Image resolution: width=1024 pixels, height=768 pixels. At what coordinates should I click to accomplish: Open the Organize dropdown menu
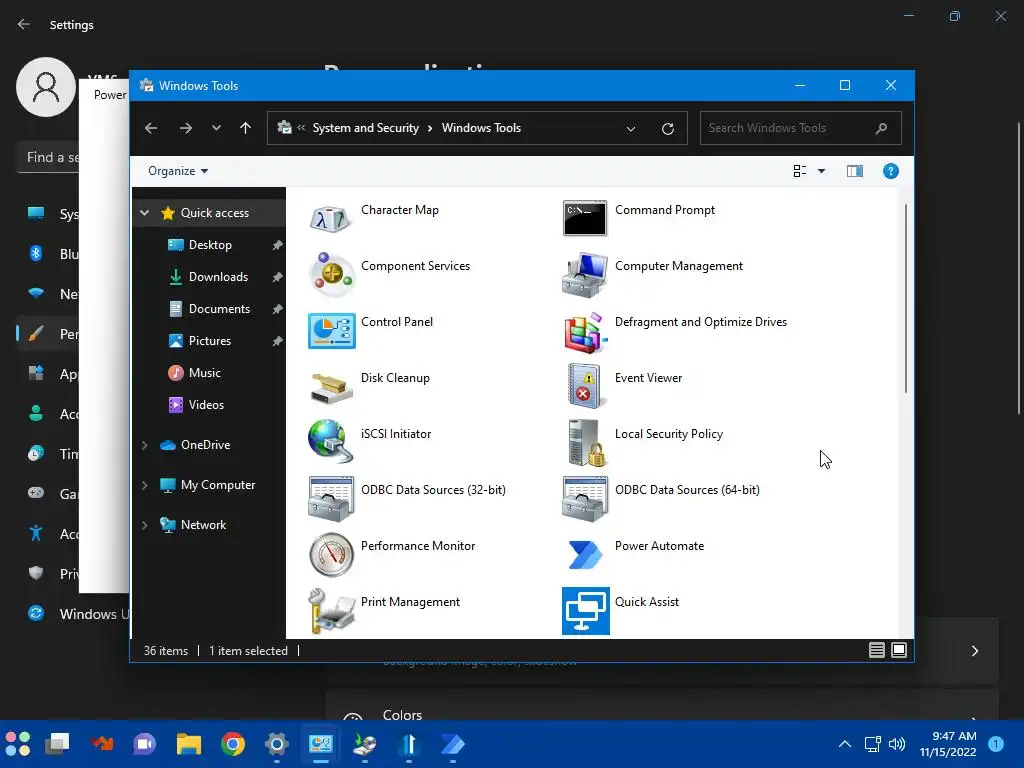coord(178,171)
